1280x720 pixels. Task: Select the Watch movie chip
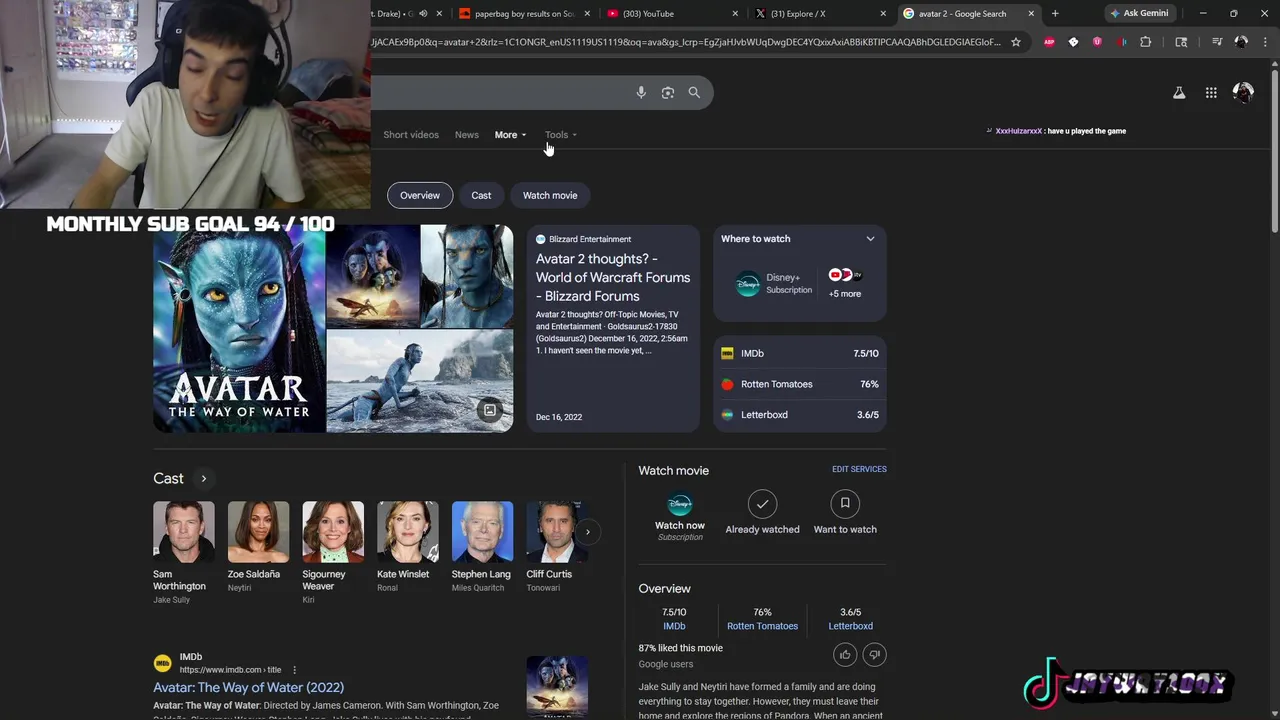coord(550,195)
